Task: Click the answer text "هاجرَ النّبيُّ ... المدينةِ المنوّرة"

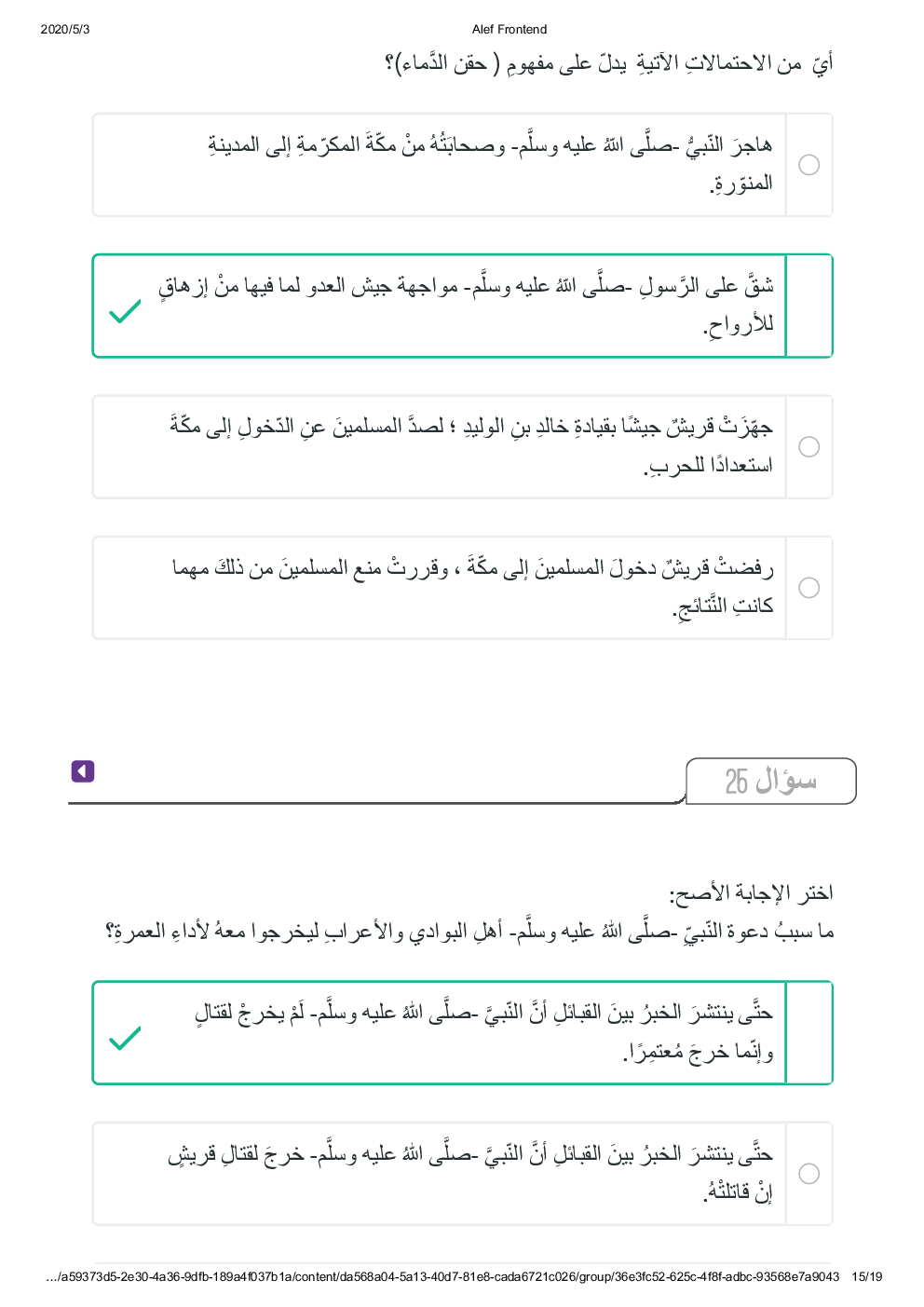Action: click(x=490, y=164)
